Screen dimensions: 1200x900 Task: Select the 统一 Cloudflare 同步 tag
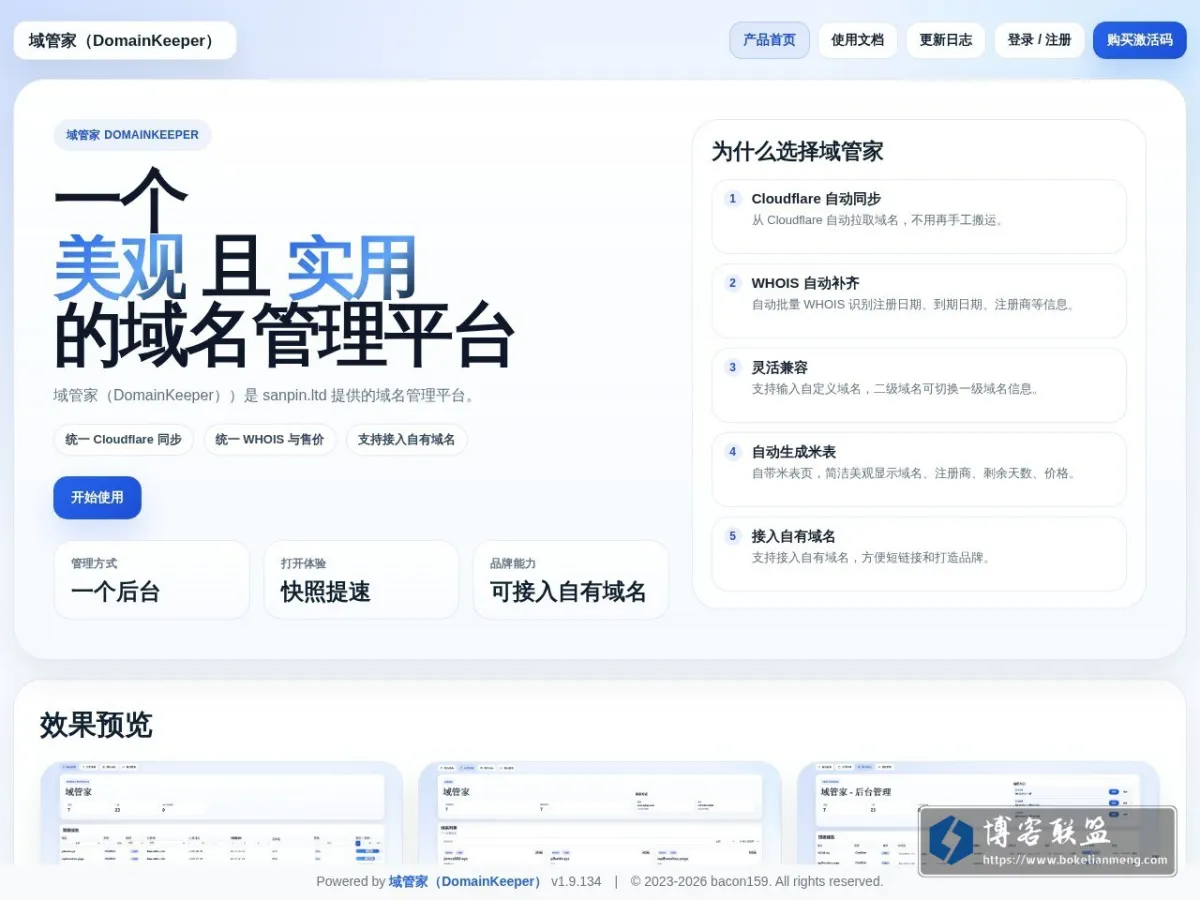[123, 439]
